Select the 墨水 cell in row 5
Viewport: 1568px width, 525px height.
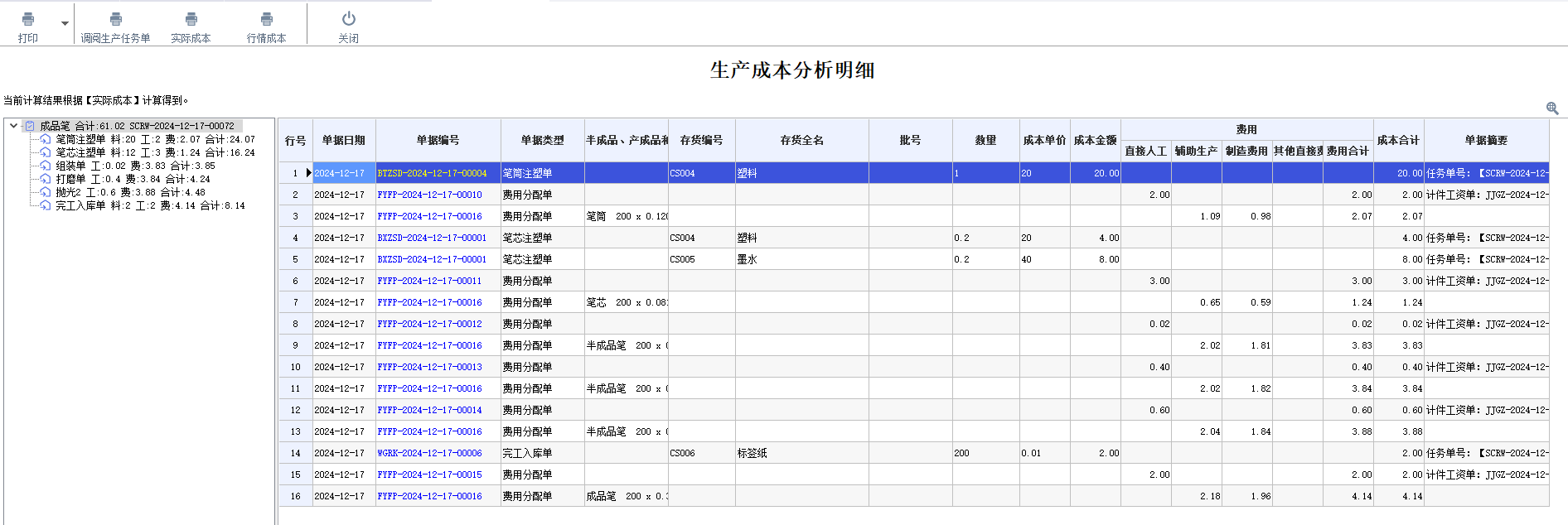point(802,259)
